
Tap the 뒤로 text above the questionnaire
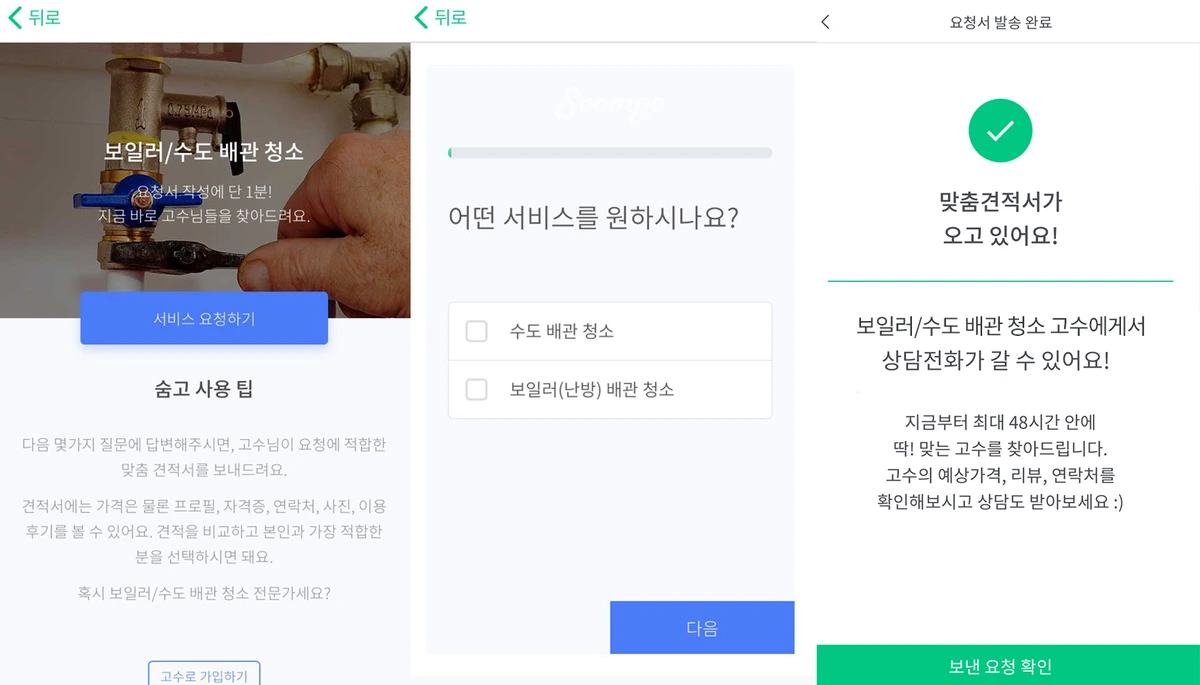pos(451,18)
